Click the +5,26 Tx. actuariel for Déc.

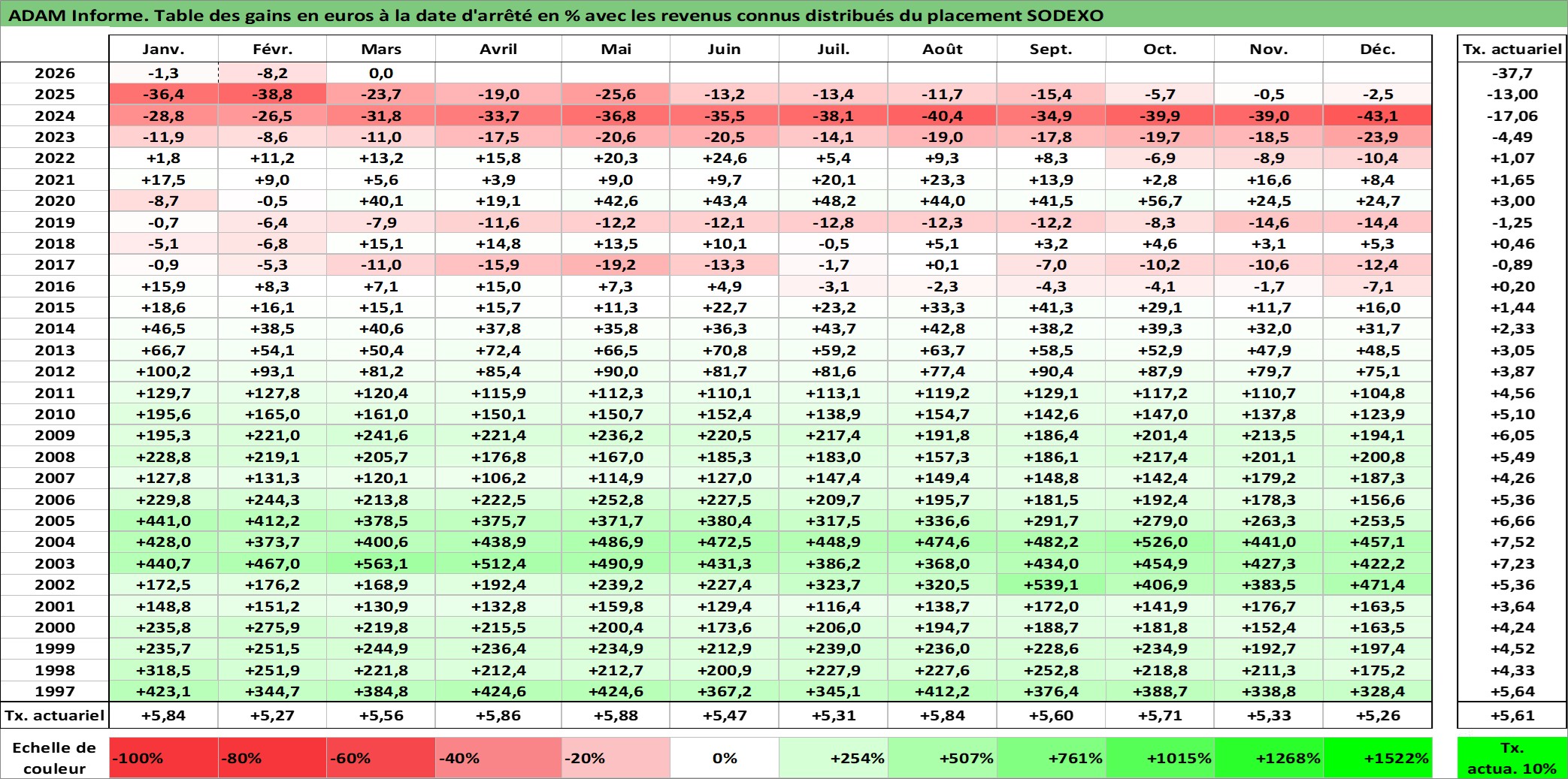point(1378,715)
